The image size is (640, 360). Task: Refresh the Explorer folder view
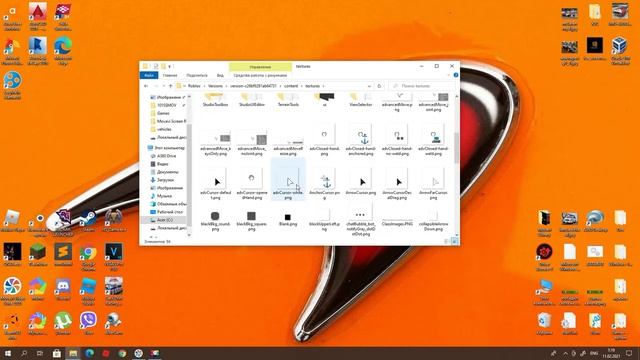tap(379, 86)
